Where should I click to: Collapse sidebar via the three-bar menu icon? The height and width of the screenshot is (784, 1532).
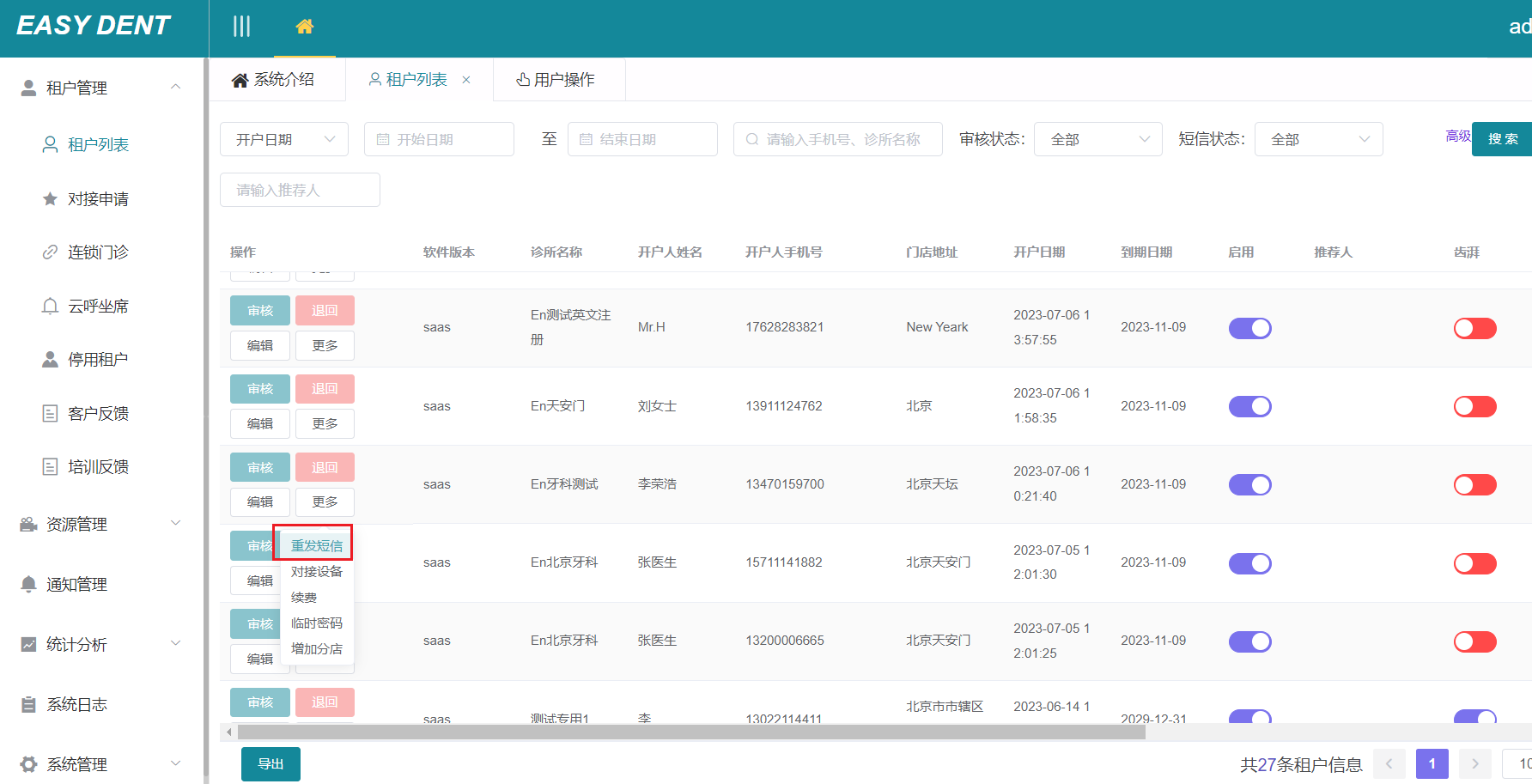[242, 27]
